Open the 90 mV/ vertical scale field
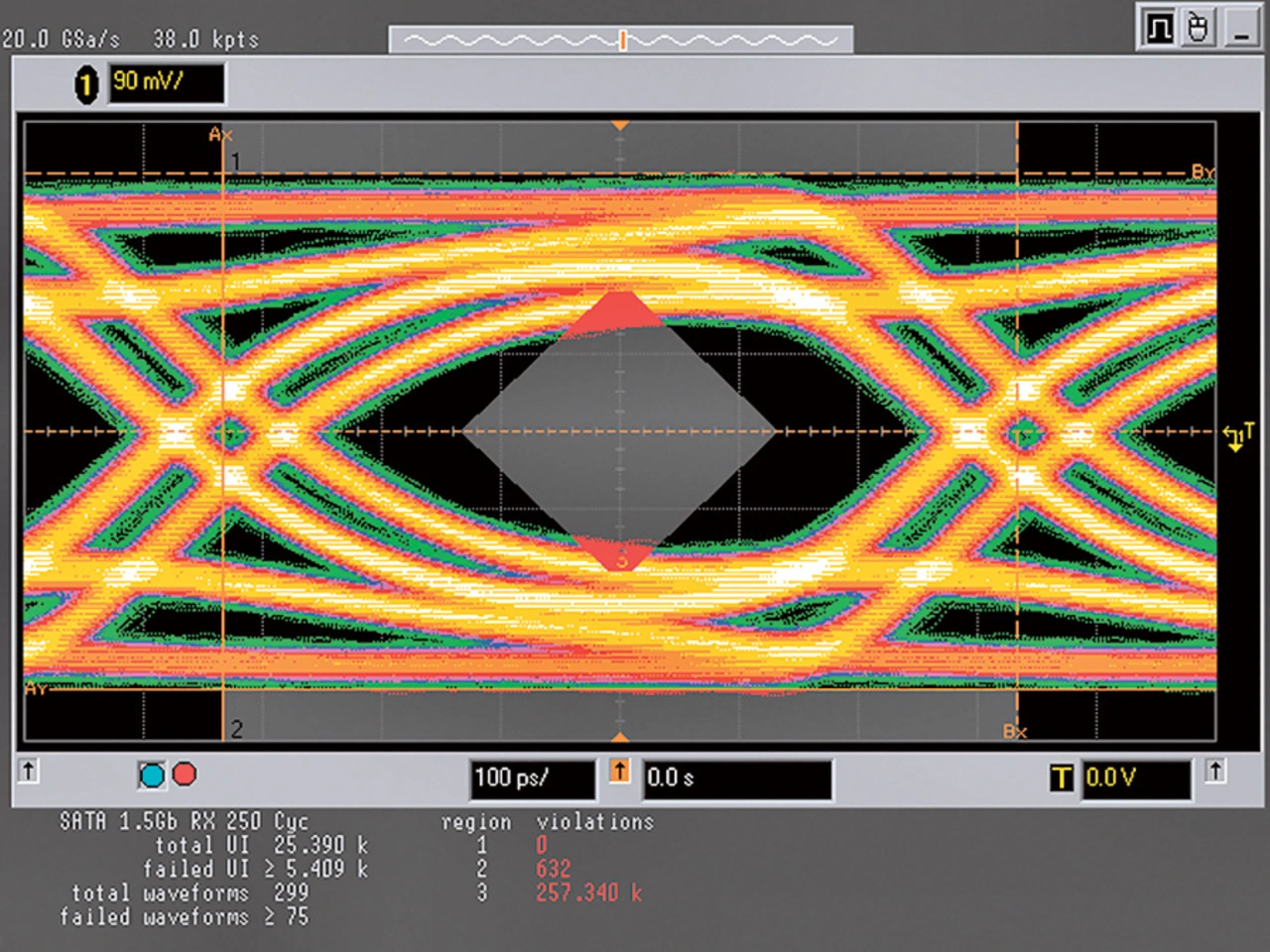Viewport: 1270px width, 952px height. tap(166, 83)
